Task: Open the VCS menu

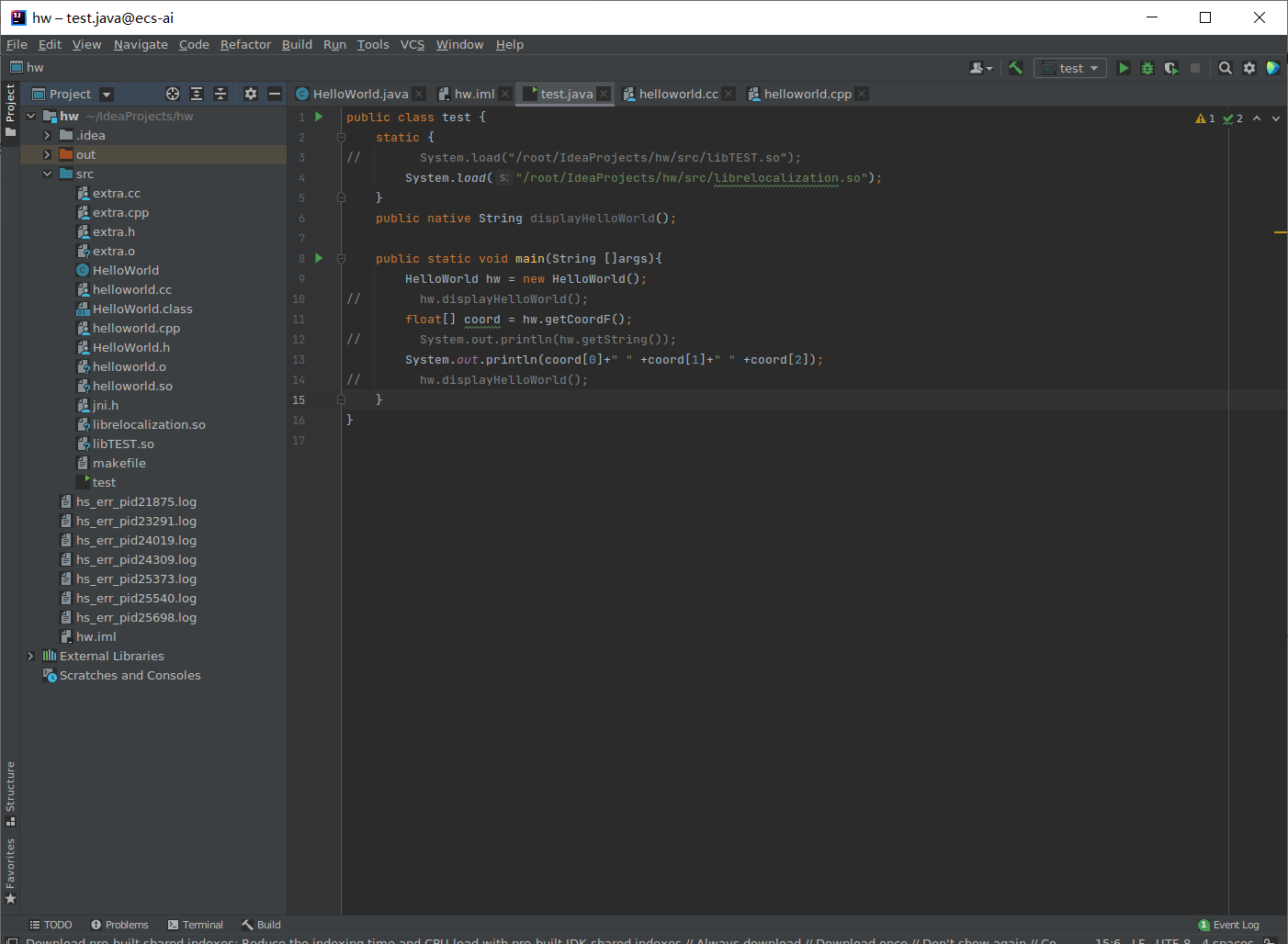Action: click(x=412, y=44)
